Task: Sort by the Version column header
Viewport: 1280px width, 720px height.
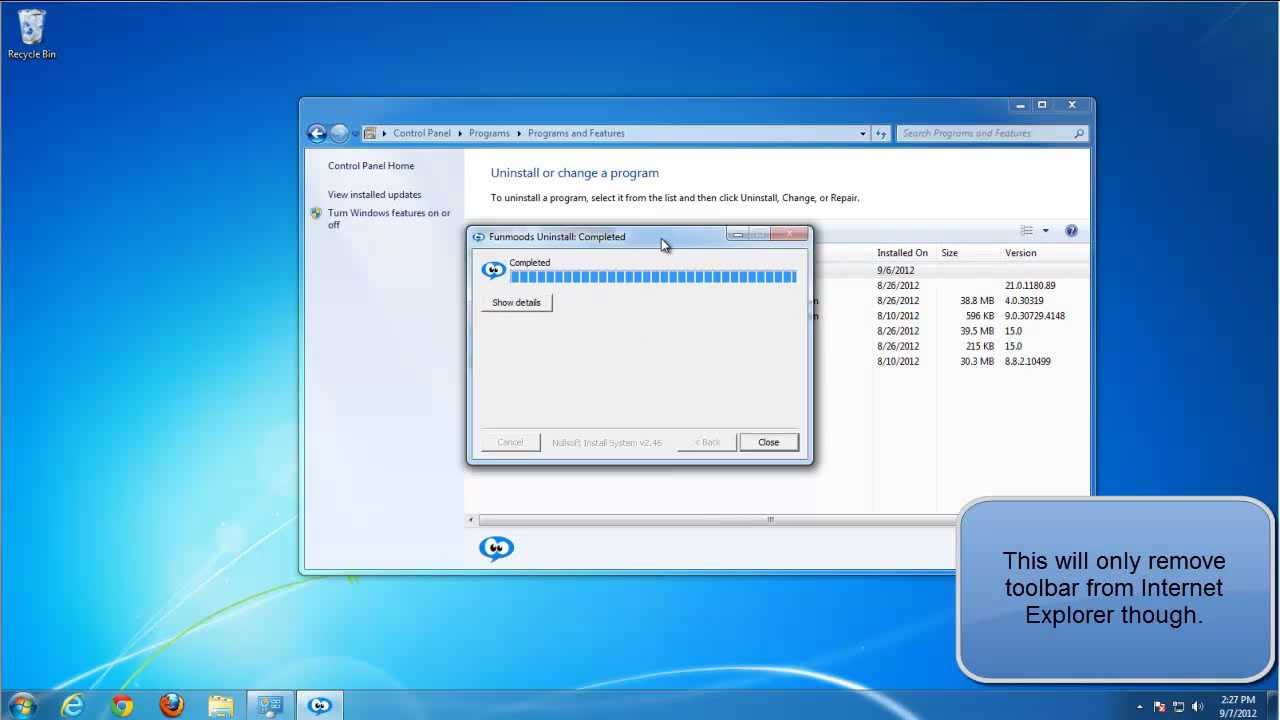Action: (1021, 253)
